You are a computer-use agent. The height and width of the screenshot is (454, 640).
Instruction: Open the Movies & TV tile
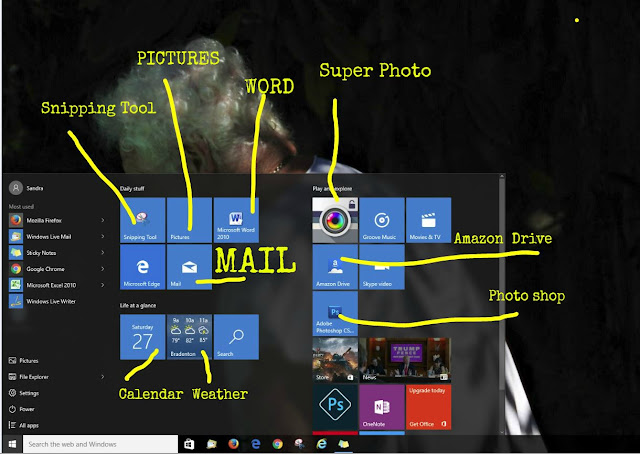point(429,220)
